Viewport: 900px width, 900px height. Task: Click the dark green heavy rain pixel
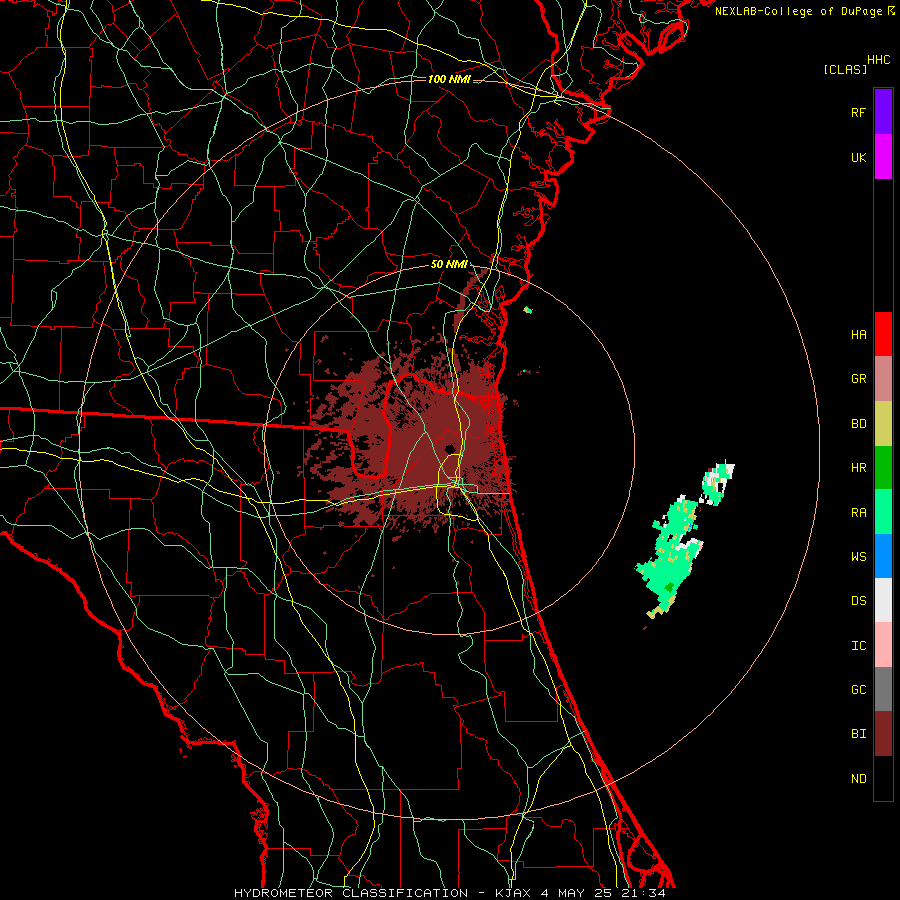[669, 588]
